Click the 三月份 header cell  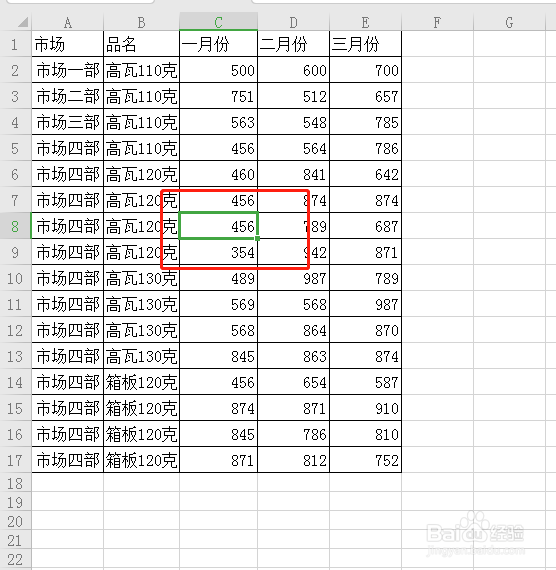[x=365, y=44]
